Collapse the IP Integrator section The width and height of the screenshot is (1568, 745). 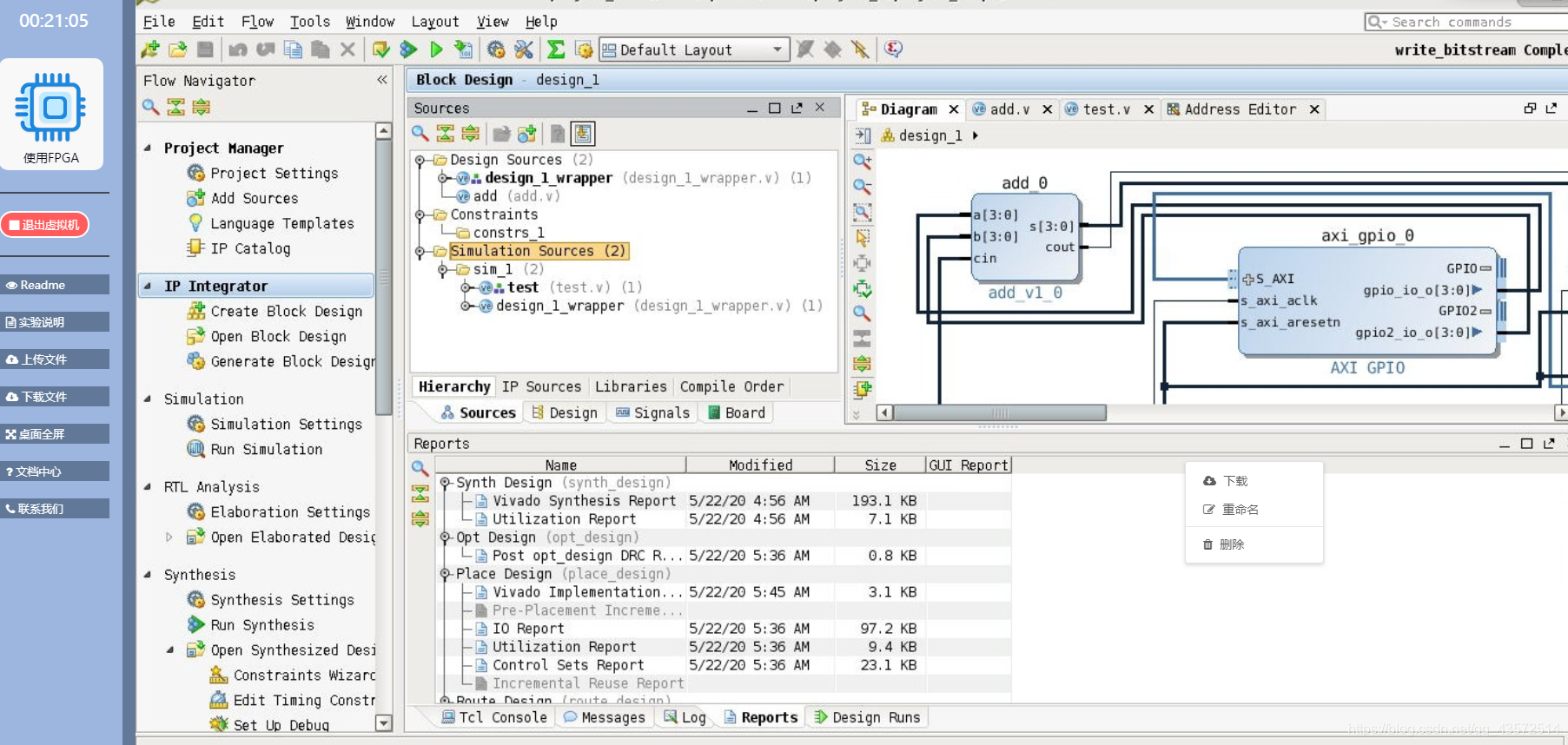[x=148, y=286]
